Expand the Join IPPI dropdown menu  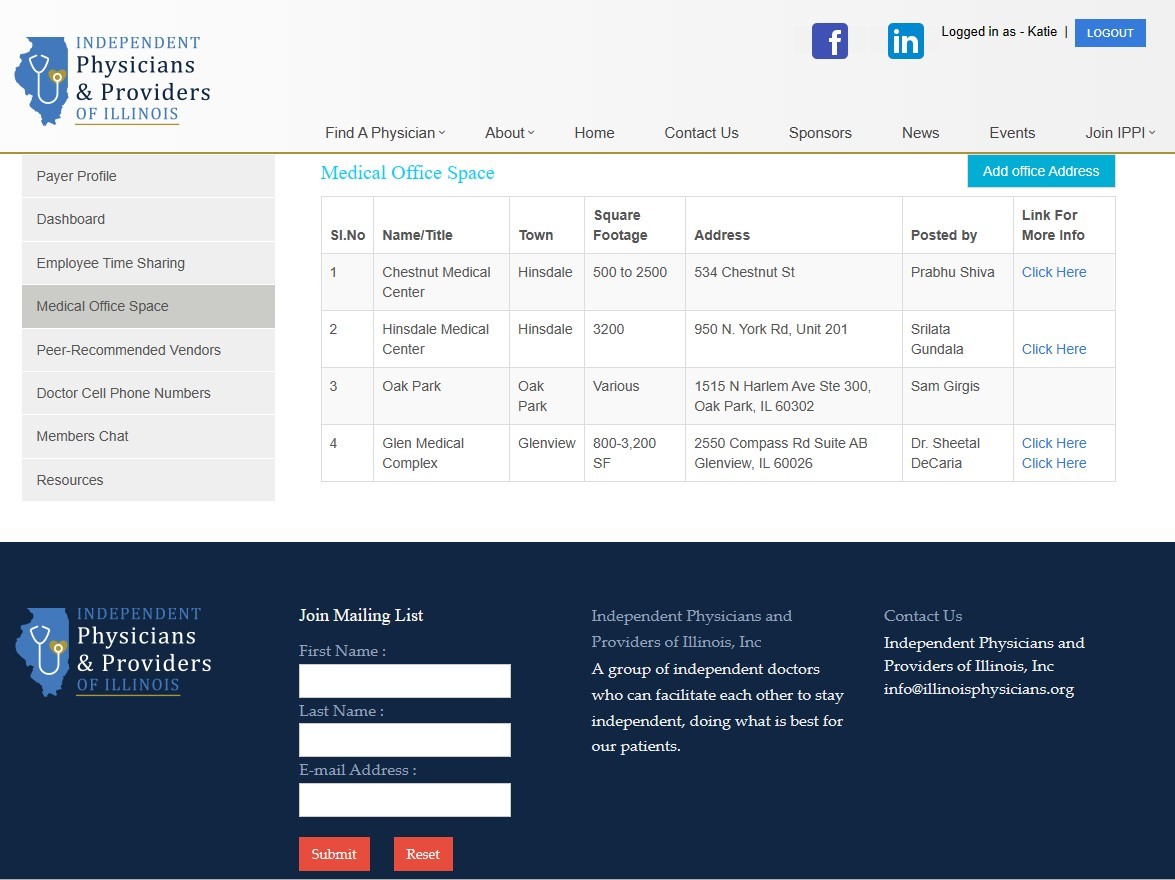coord(1120,133)
